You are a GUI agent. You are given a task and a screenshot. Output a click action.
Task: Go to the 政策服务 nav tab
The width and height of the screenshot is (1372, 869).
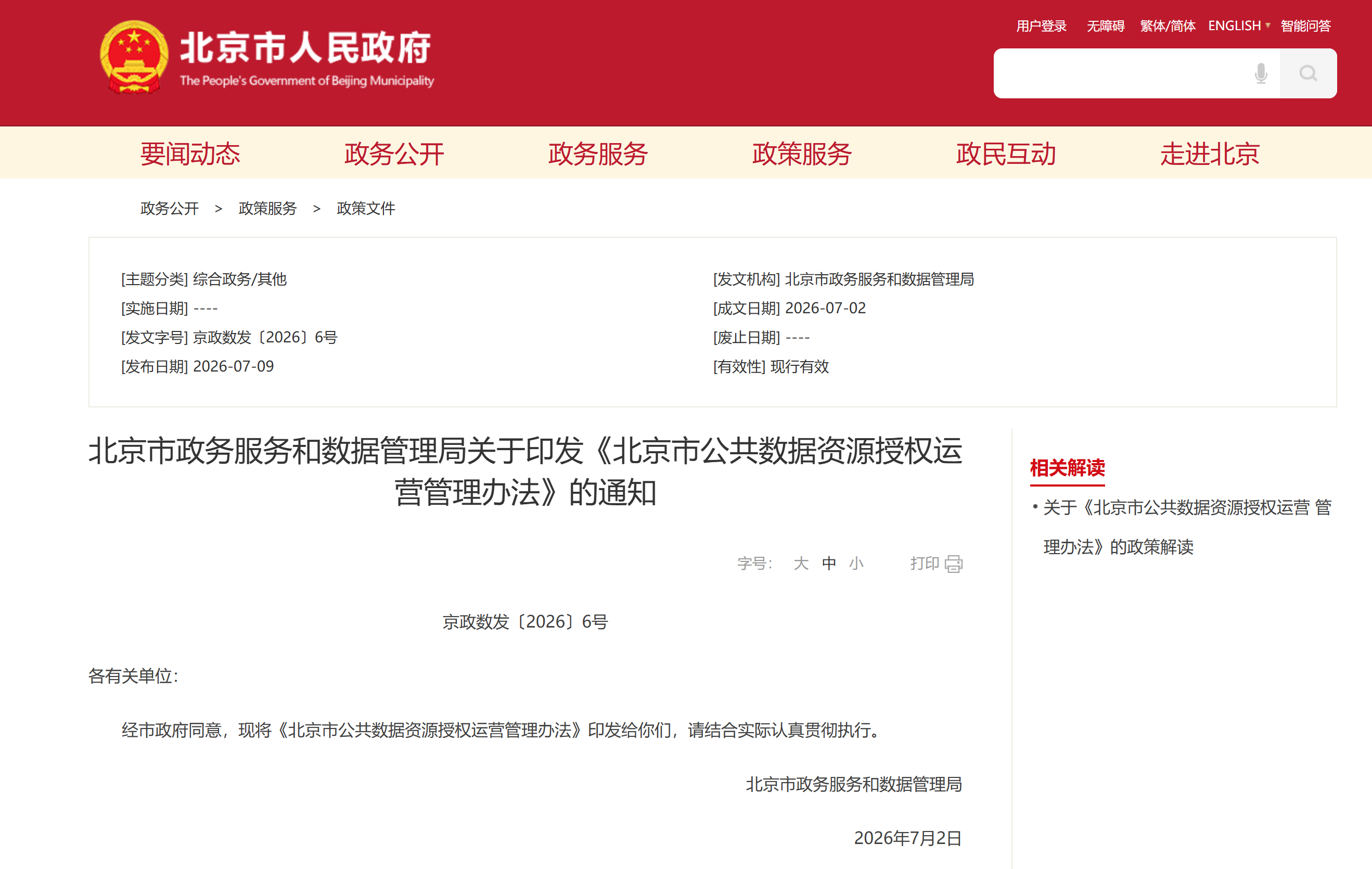[802, 154]
